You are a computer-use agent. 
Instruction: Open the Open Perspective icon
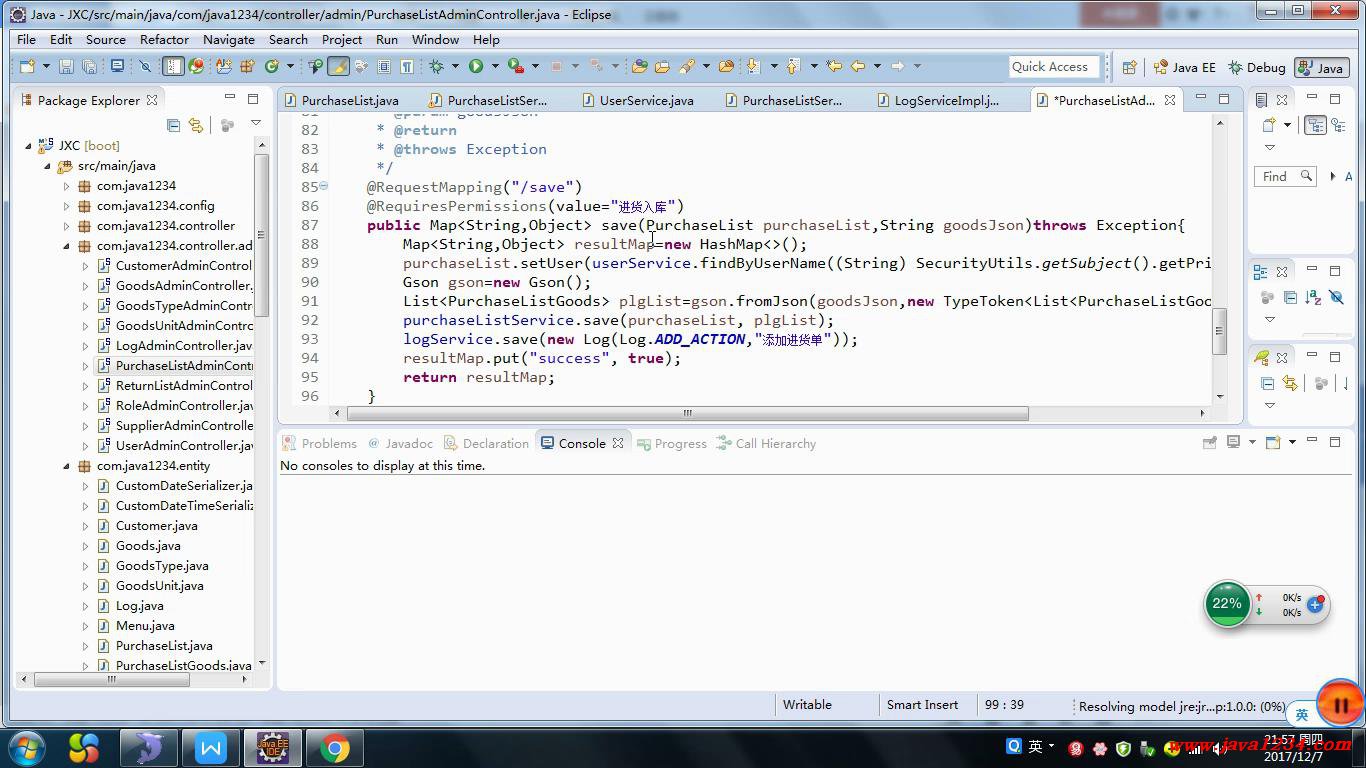click(1129, 67)
